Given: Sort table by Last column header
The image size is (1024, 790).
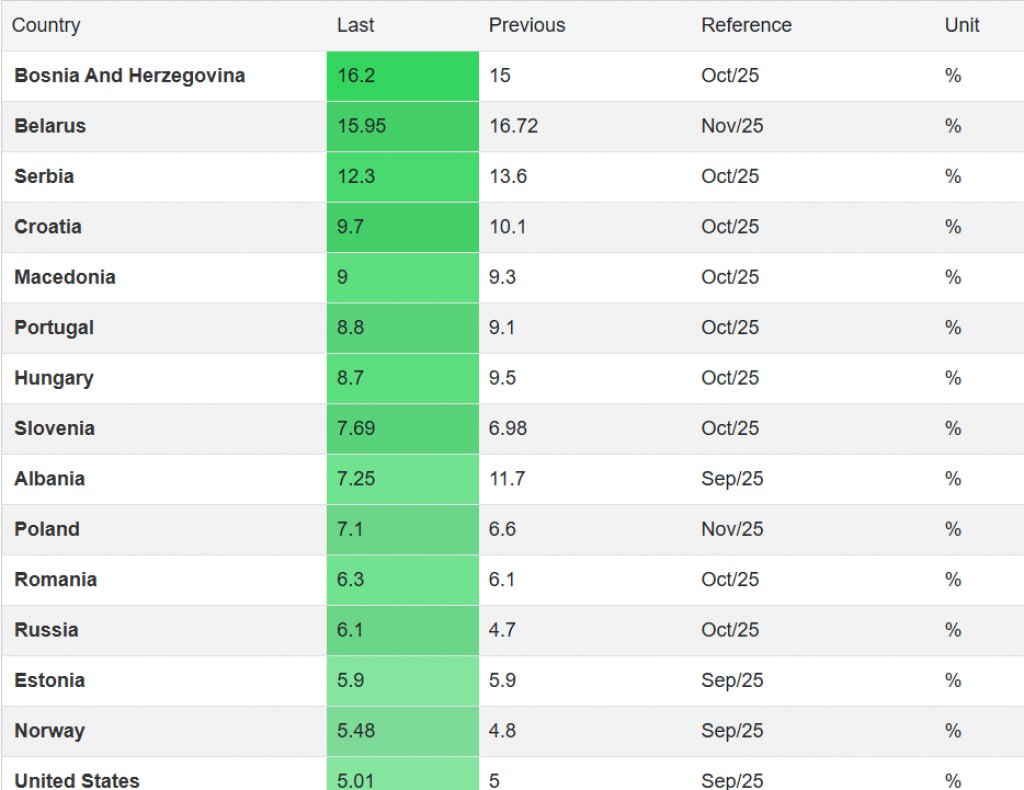Looking at the screenshot, I should coord(355,25).
